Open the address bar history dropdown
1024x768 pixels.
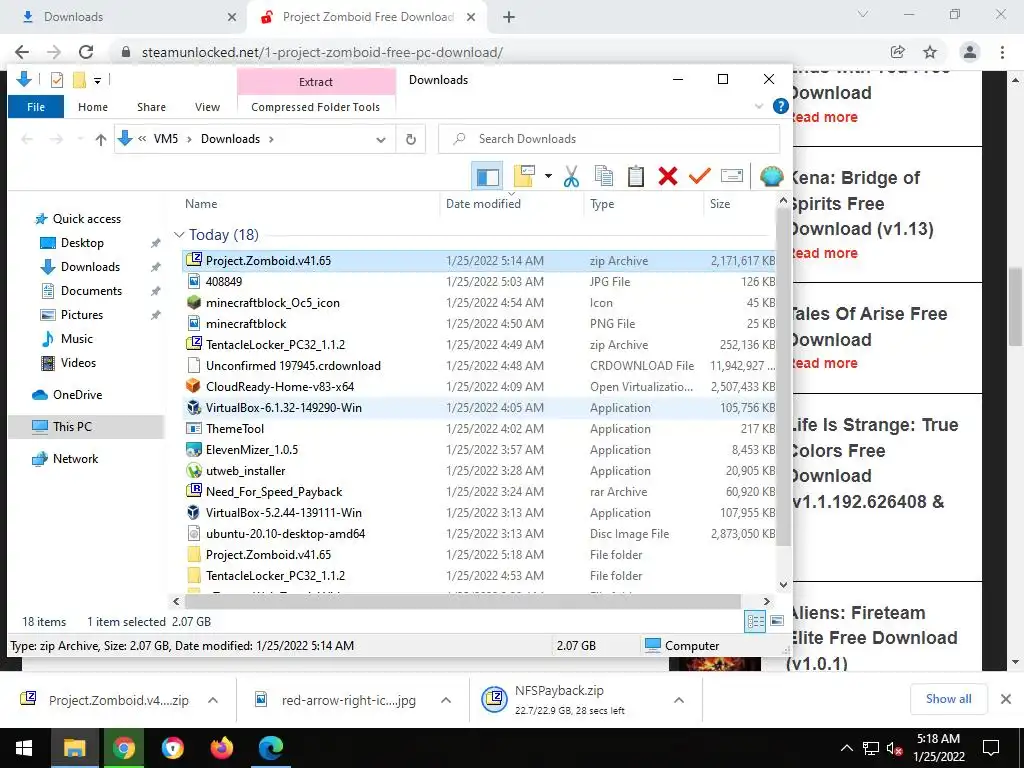tap(381, 139)
